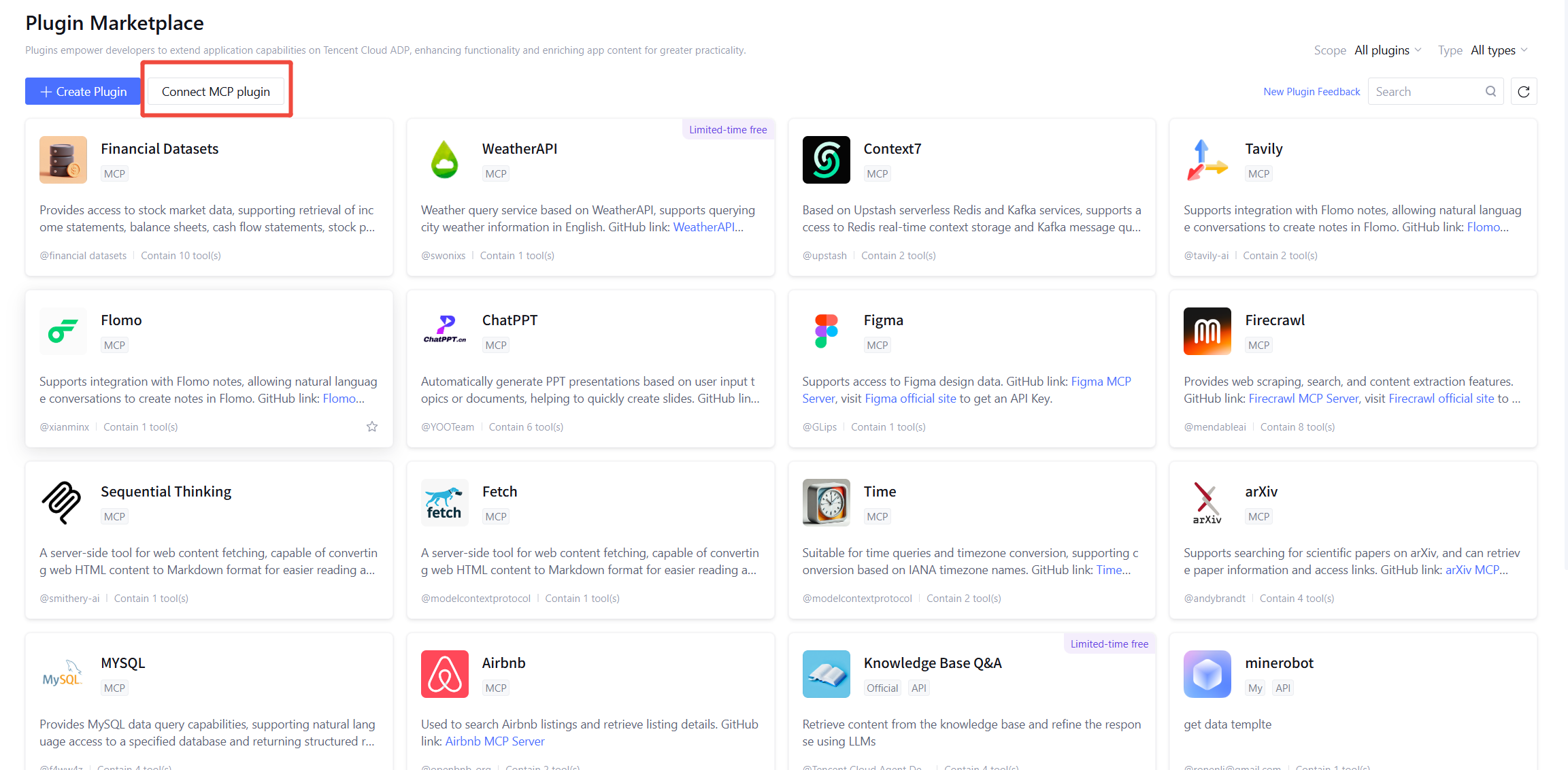Click the WeatherAPI droplet icon
This screenshot has width=1568, height=770.
445,160
